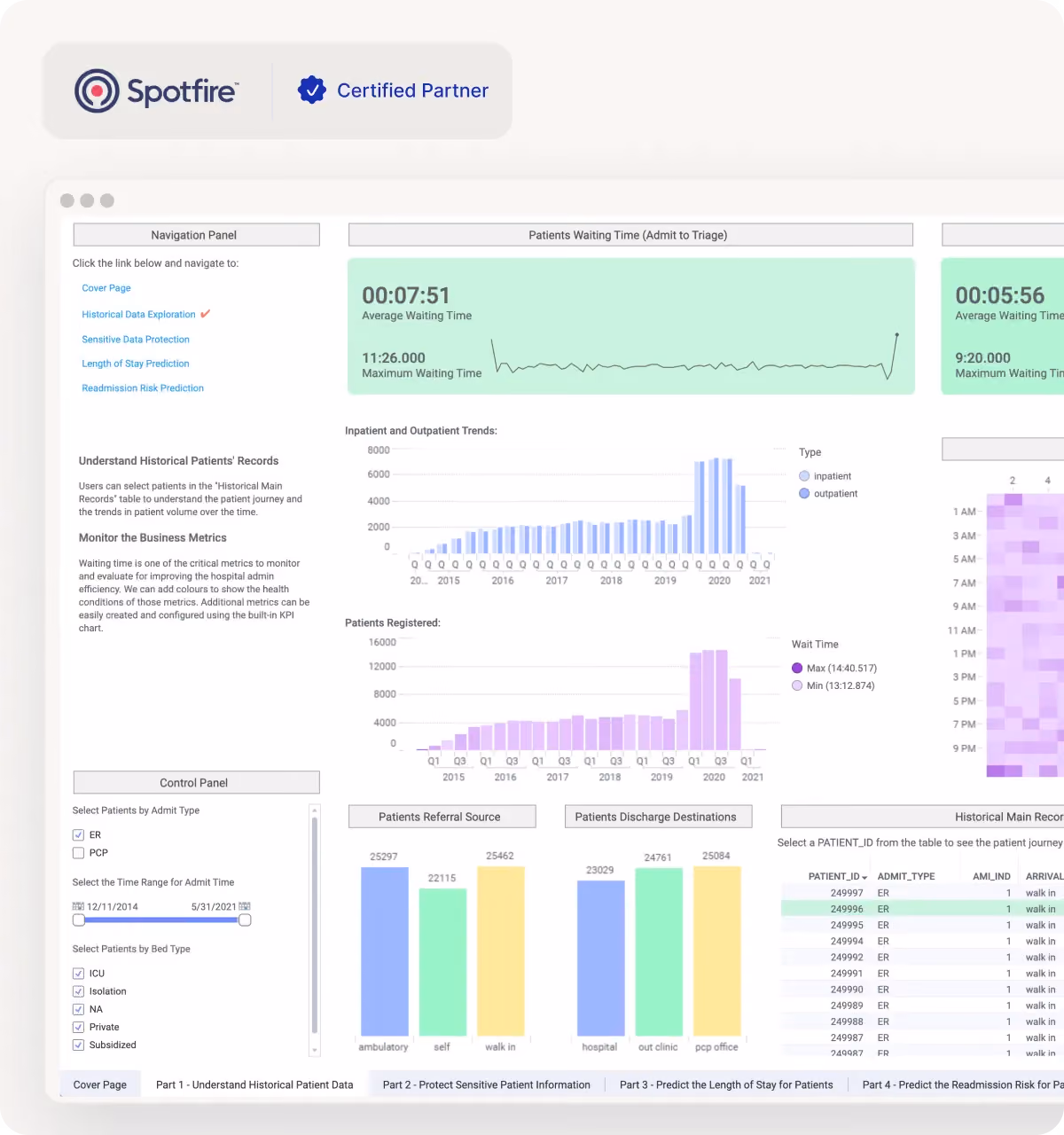Image resolution: width=1064 pixels, height=1135 pixels.
Task: Click the Patients Referral Source title
Action: point(442,817)
